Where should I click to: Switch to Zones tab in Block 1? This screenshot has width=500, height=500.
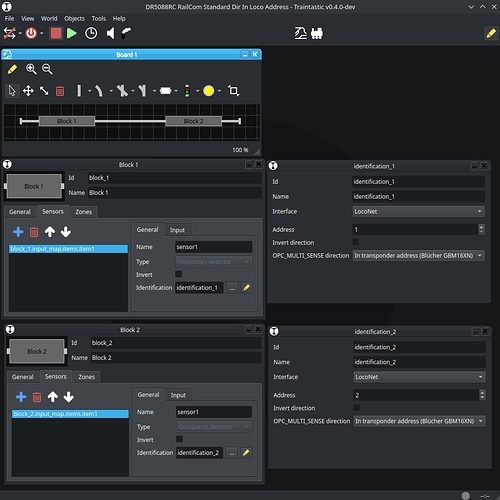pyautogui.click(x=83, y=212)
